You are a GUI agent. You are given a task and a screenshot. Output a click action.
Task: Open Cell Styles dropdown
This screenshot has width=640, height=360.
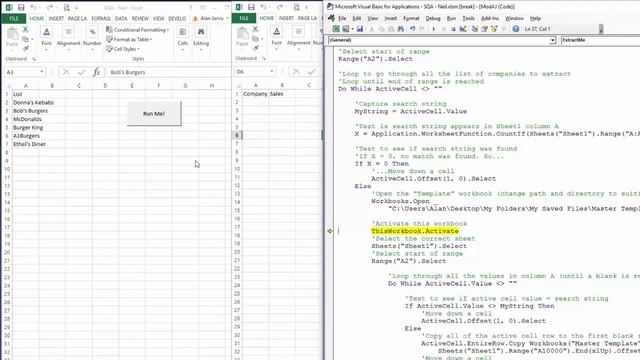tap(123, 49)
